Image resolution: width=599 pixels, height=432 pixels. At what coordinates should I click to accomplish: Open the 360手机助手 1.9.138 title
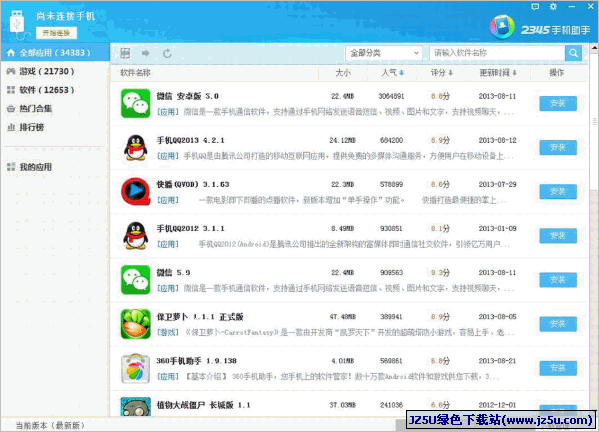pyautogui.click(x=196, y=361)
